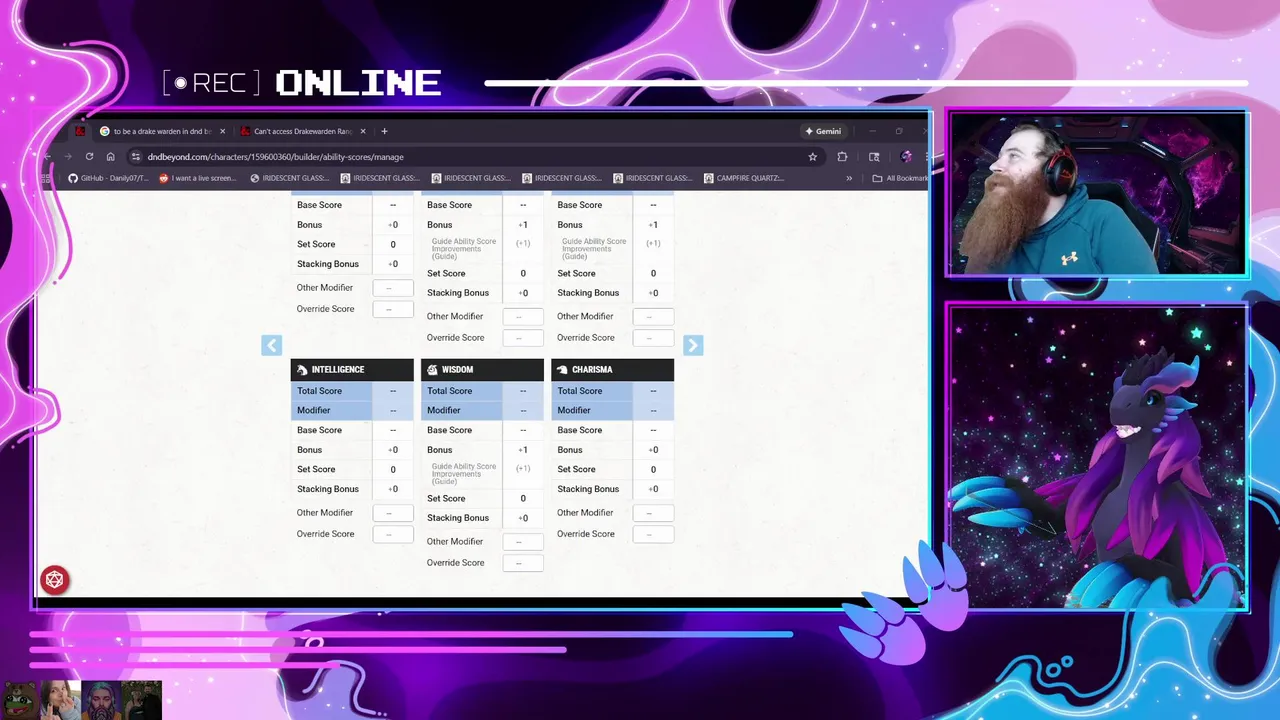Click 'Stacking Bonus' in Wisdom card
This screenshot has height=720, width=1280.
[x=458, y=518]
